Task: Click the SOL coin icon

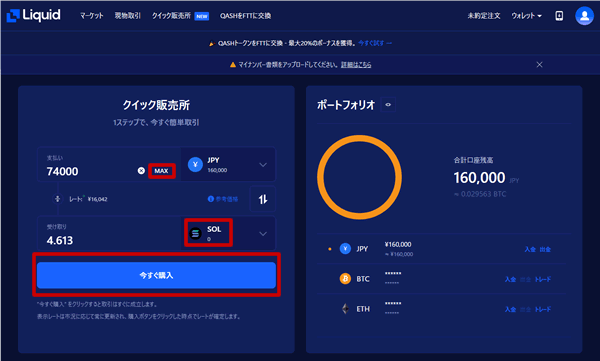Action: (196, 233)
